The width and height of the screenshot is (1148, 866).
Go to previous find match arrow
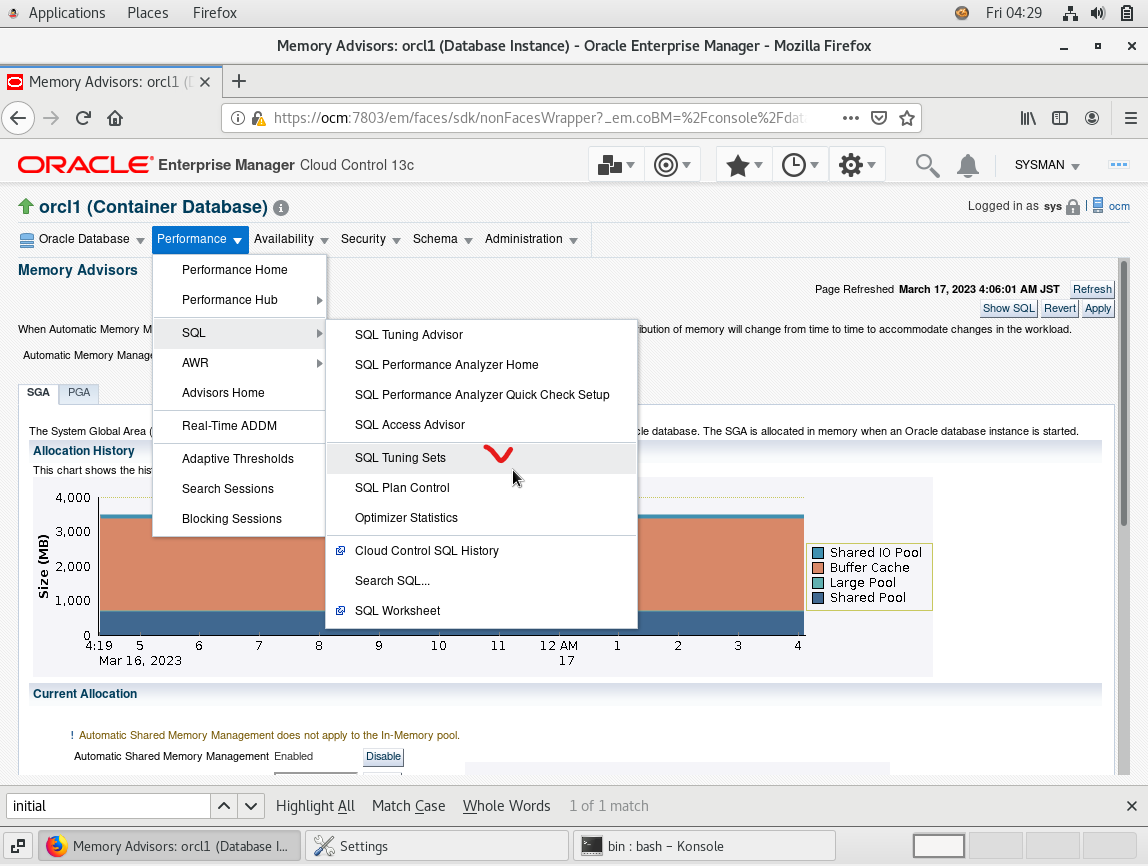click(224, 806)
